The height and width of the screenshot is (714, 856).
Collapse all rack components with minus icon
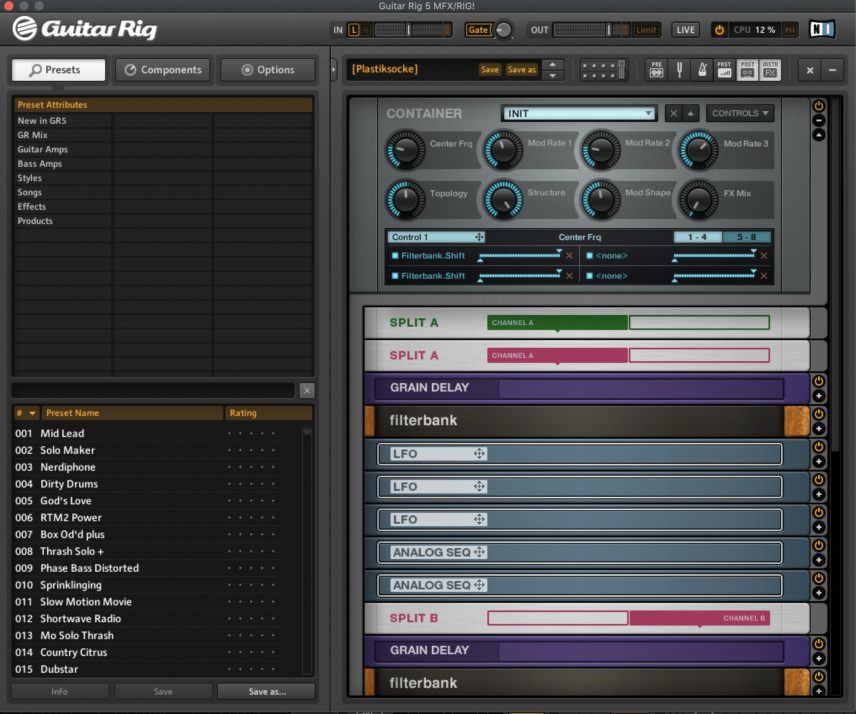pyautogui.click(x=832, y=70)
